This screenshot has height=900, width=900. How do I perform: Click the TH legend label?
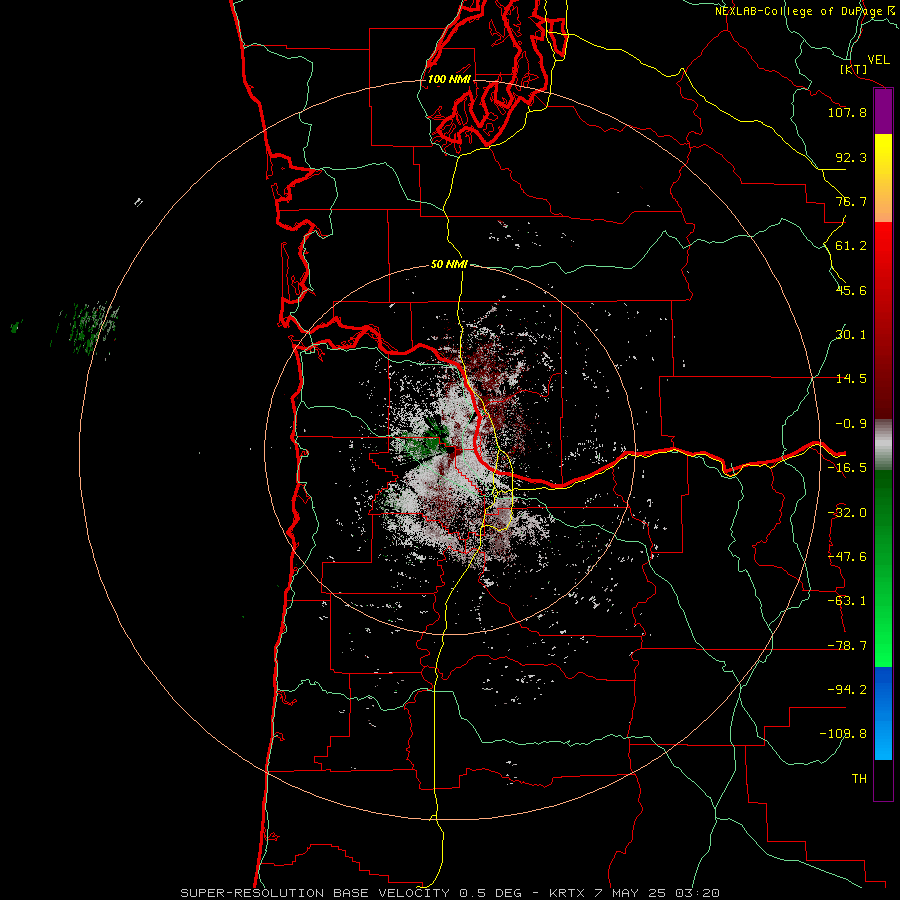(x=859, y=779)
